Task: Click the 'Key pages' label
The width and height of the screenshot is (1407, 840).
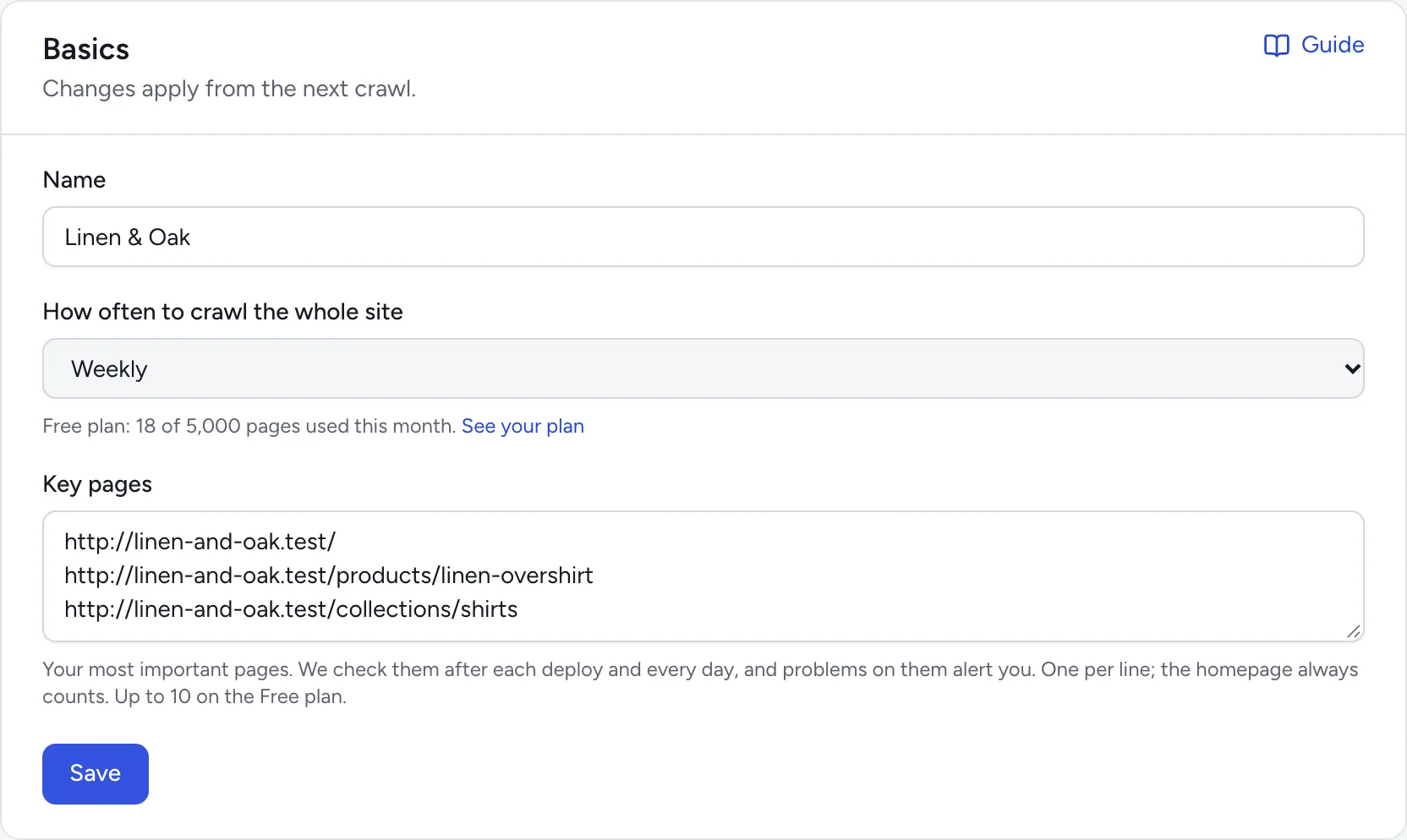Action: click(97, 484)
